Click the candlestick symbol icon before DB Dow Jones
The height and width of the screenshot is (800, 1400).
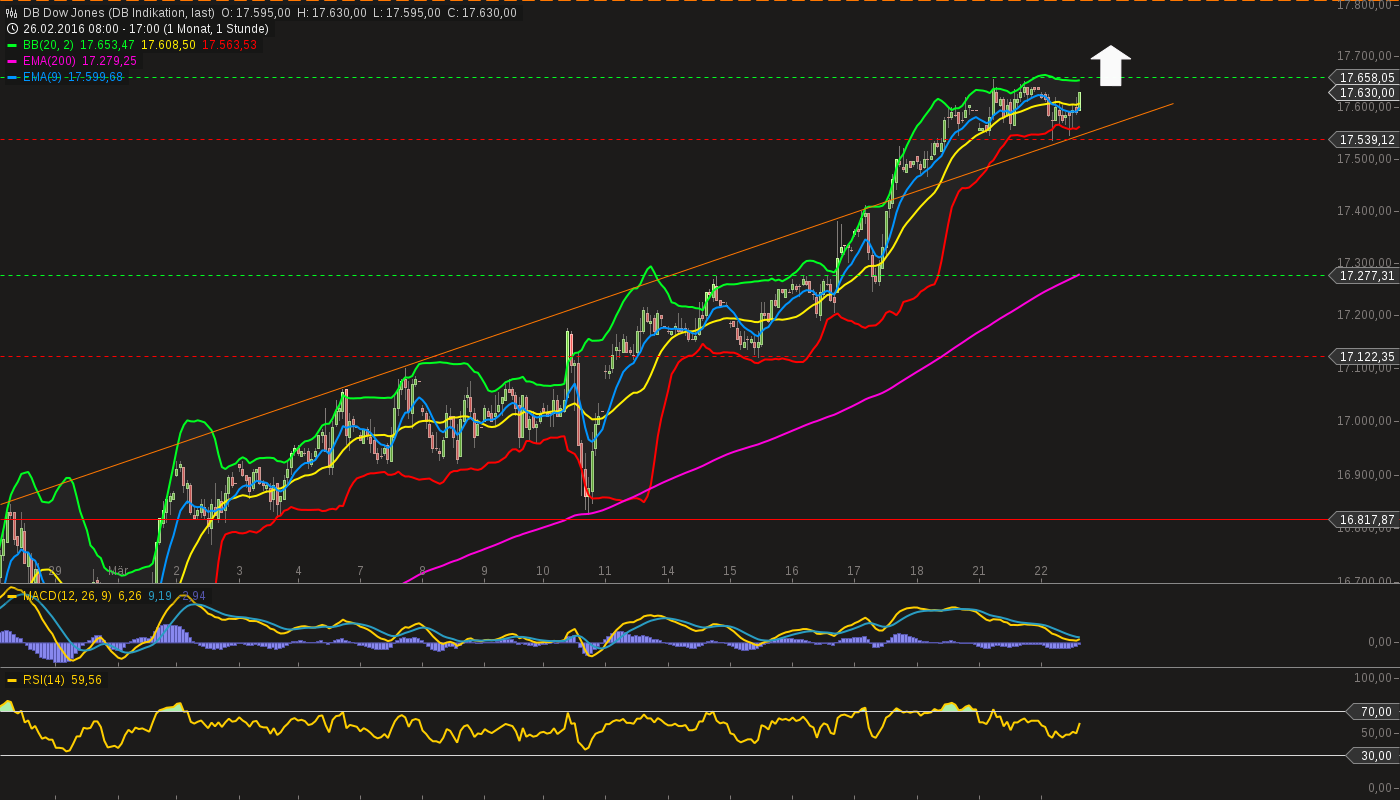11,13
